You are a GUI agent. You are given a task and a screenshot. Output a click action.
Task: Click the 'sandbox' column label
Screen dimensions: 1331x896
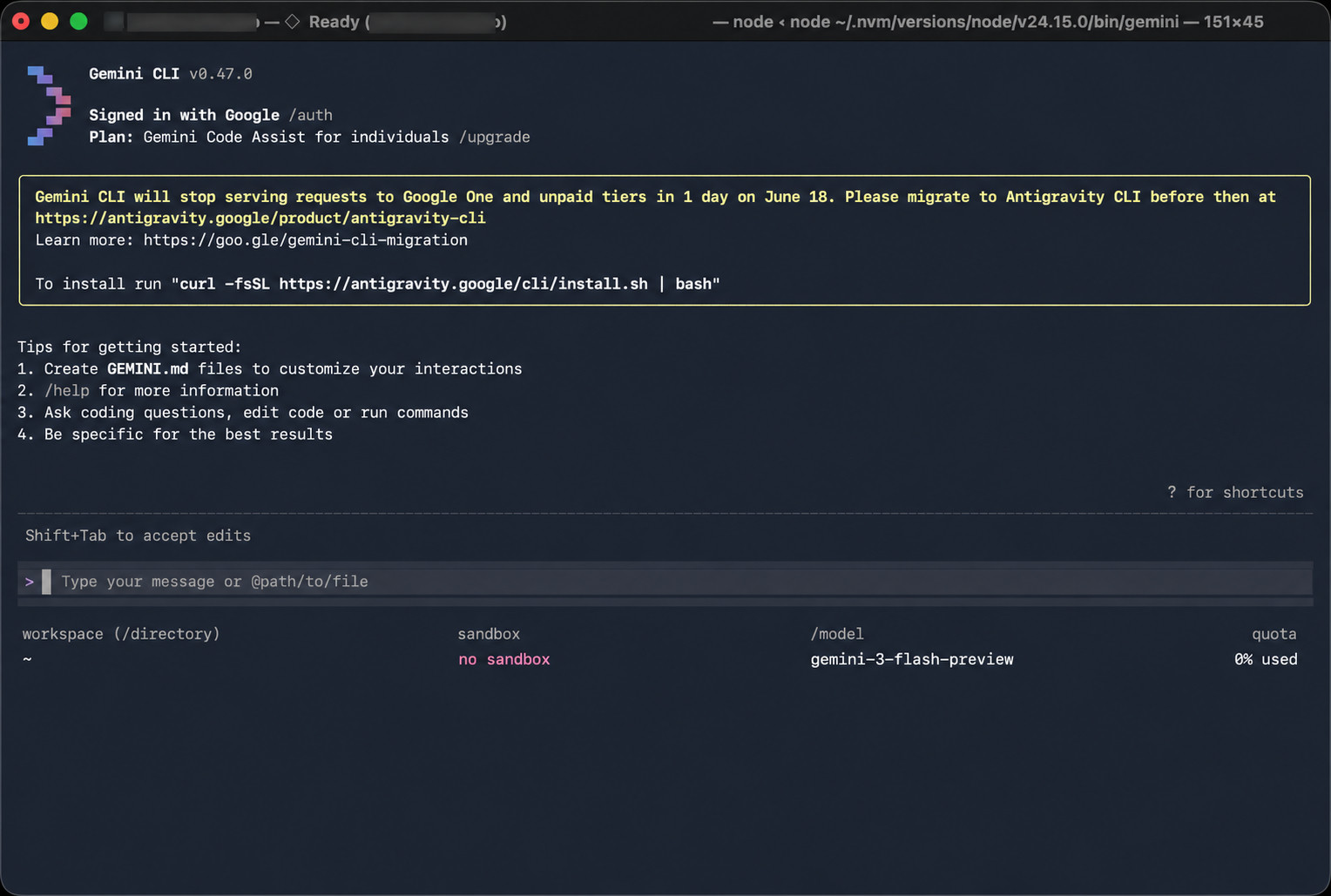(489, 634)
